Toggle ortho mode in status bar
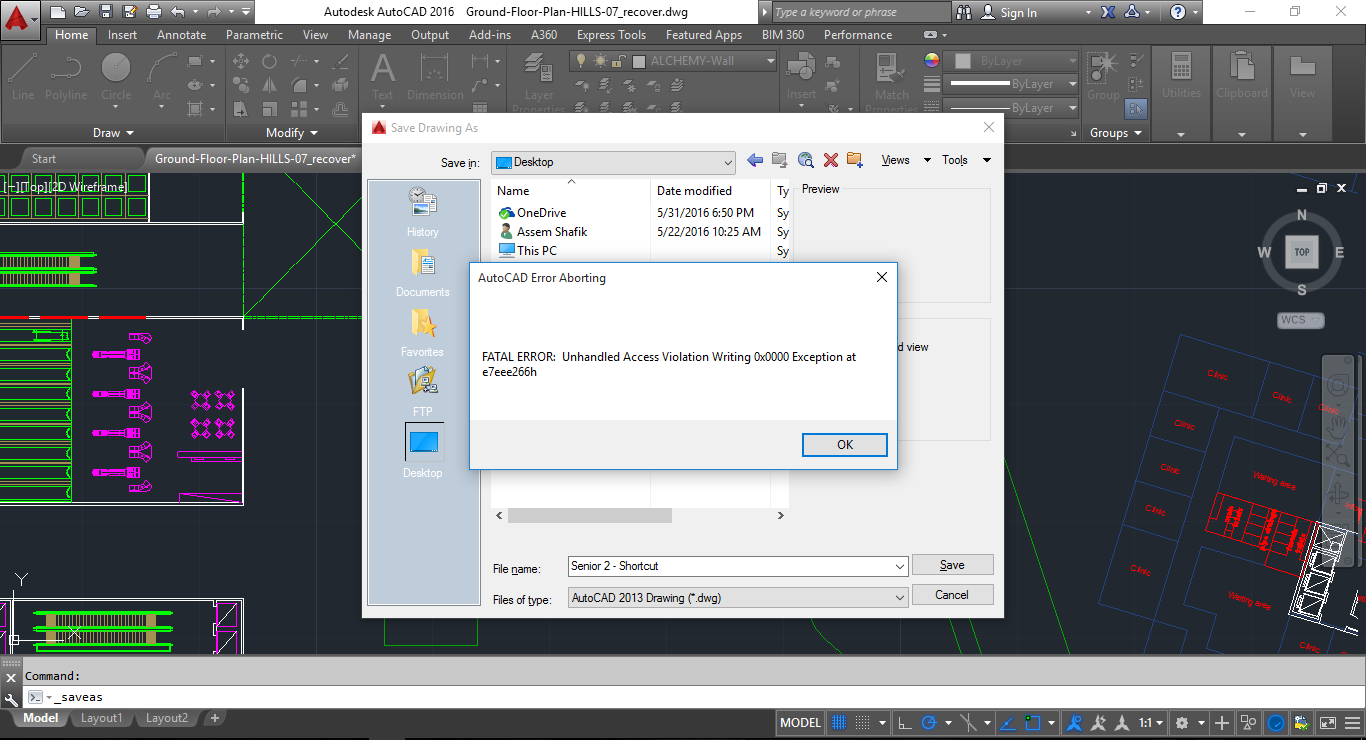This screenshot has height=740, width=1366. (904, 722)
